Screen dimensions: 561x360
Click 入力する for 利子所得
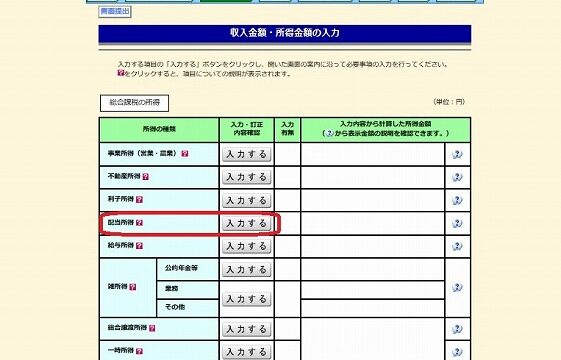247,200
